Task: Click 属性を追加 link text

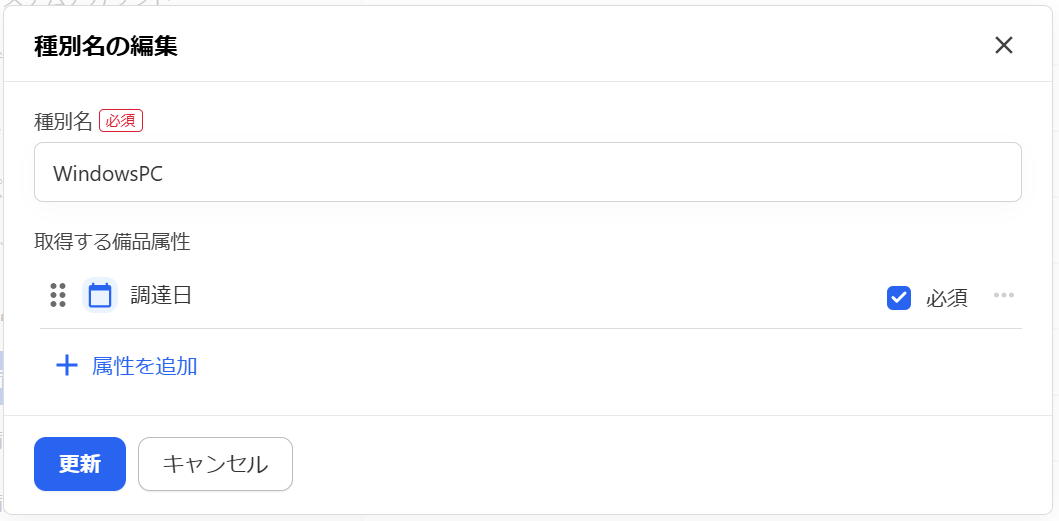Action: point(145,366)
